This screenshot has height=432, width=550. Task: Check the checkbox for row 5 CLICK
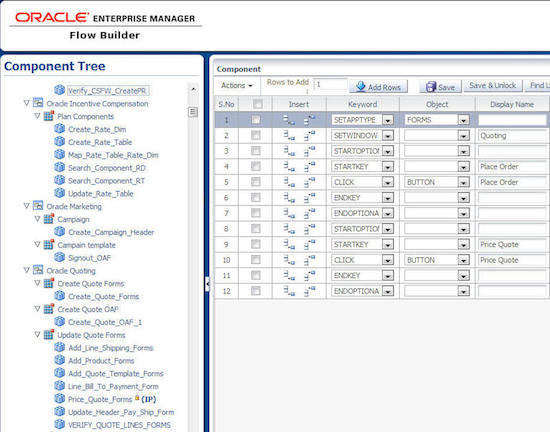pyautogui.click(x=256, y=182)
